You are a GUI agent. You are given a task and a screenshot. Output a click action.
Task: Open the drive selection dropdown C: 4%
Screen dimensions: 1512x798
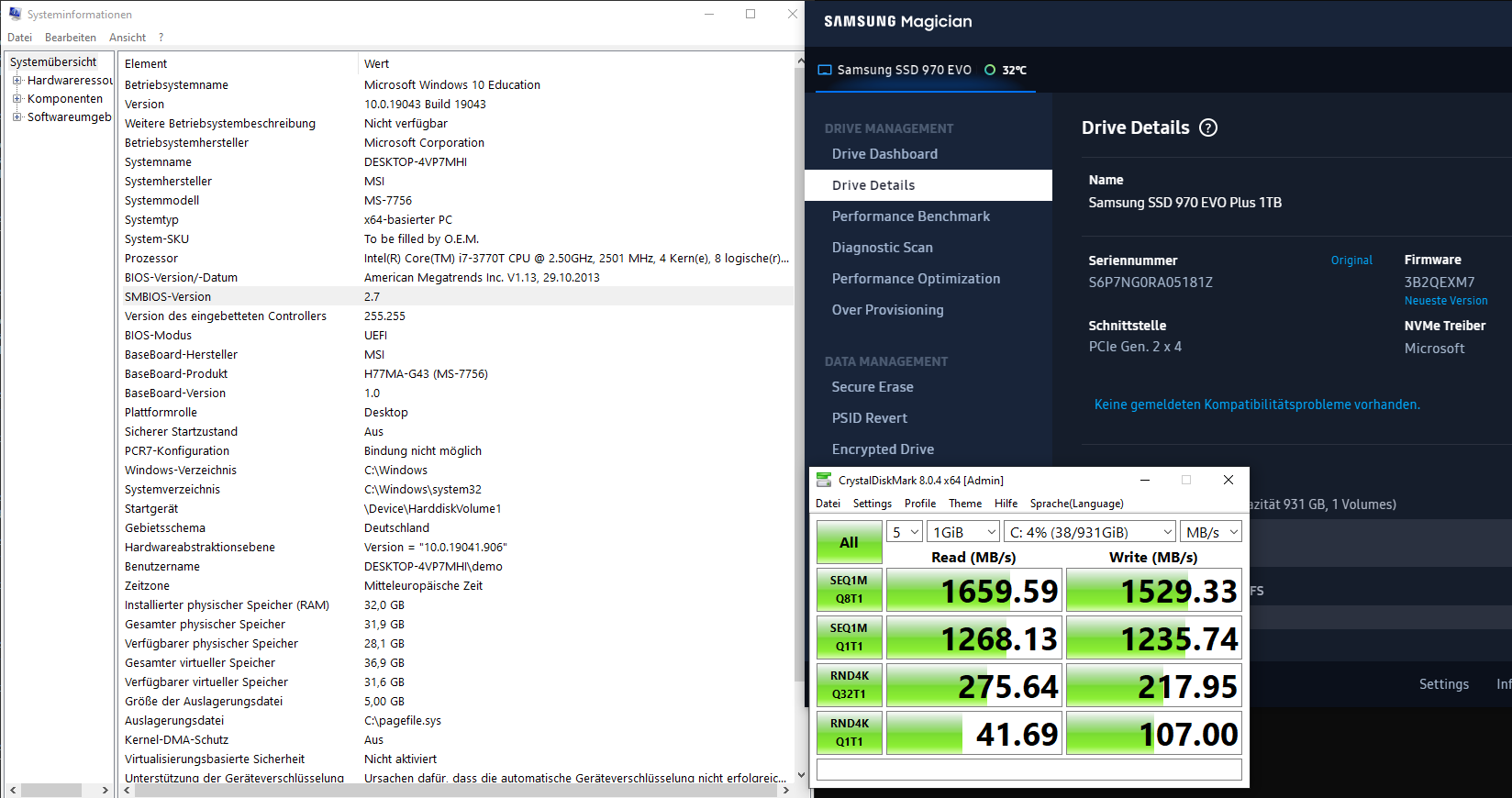[1090, 532]
